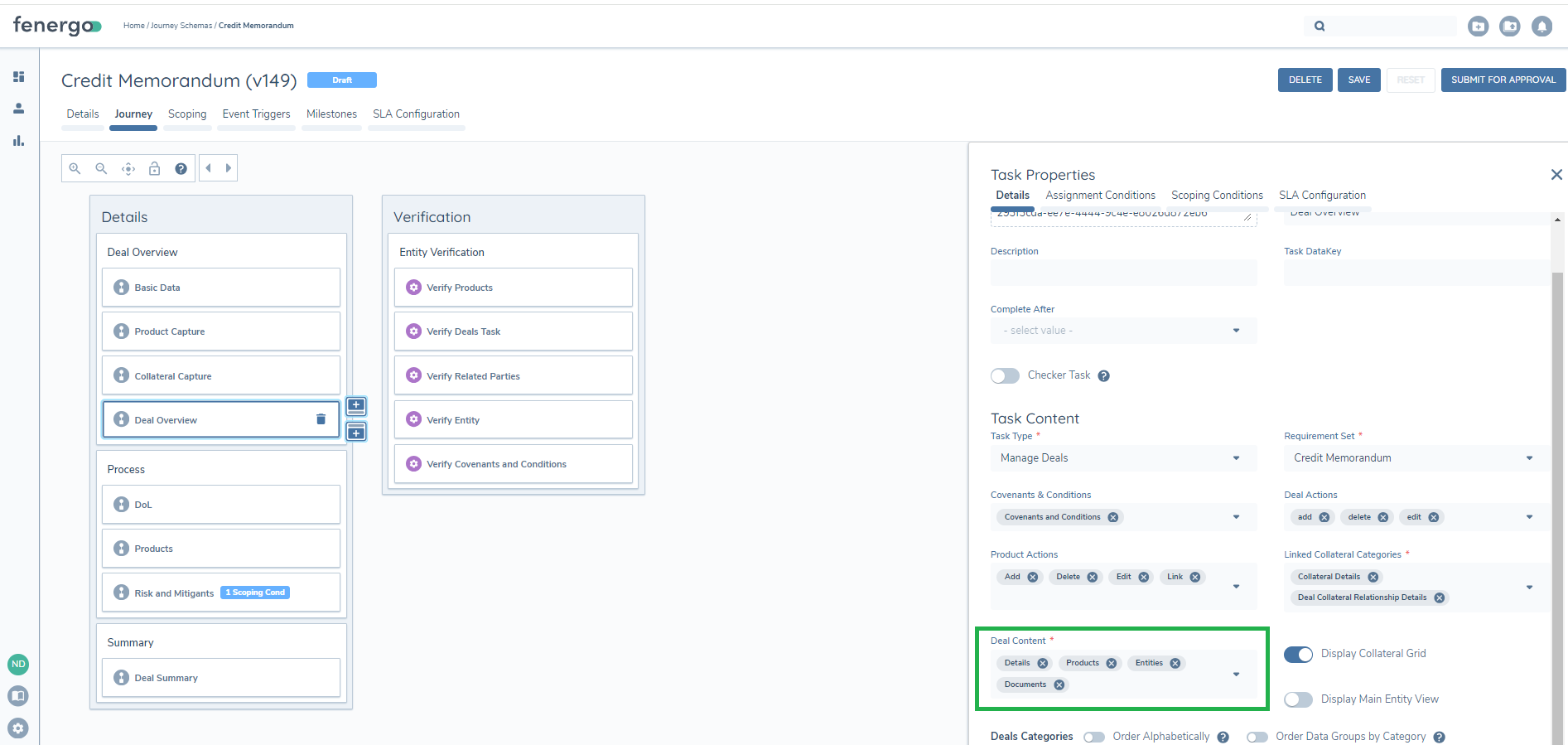The height and width of the screenshot is (745, 1568).
Task: Enable the Checker Task toggle
Action: click(x=1005, y=376)
